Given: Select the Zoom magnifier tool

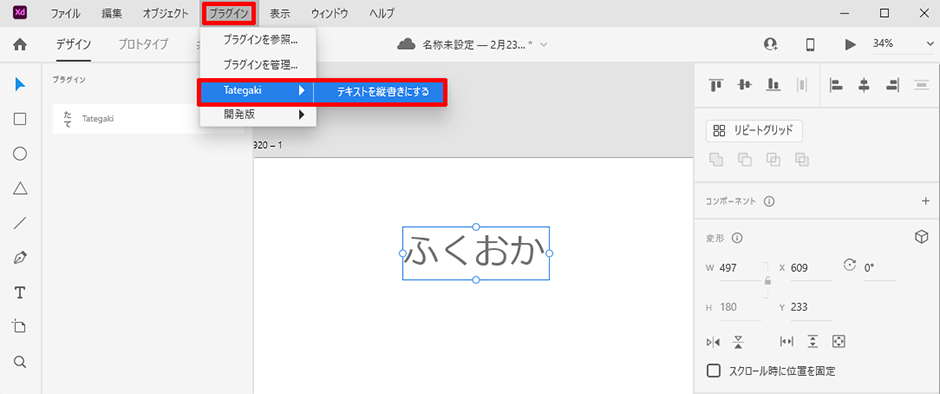Looking at the screenshot, I should 20,362.
